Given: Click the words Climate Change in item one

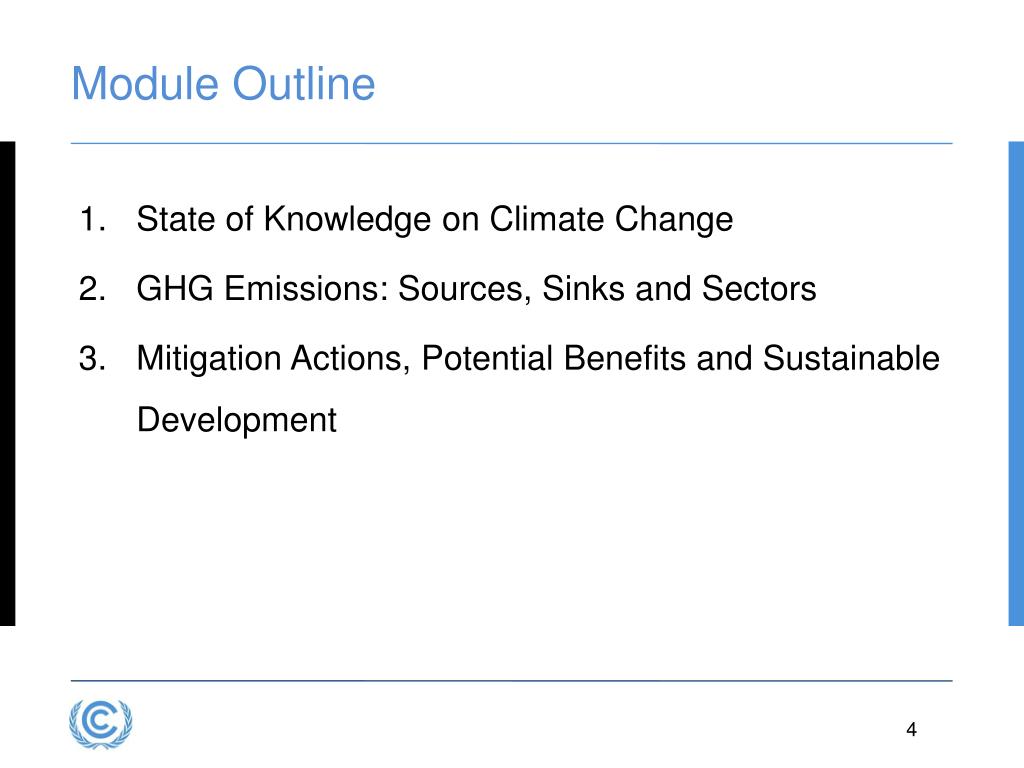Looking at the screenshot, I should click(x=611, y=219).
